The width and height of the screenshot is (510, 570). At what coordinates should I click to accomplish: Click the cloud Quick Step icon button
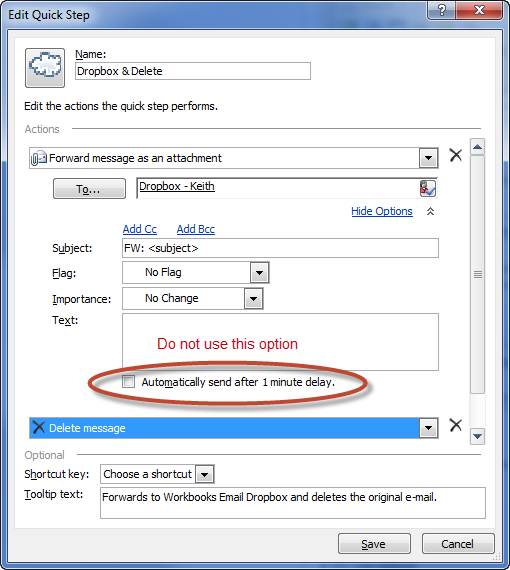[x=45, y=68]
